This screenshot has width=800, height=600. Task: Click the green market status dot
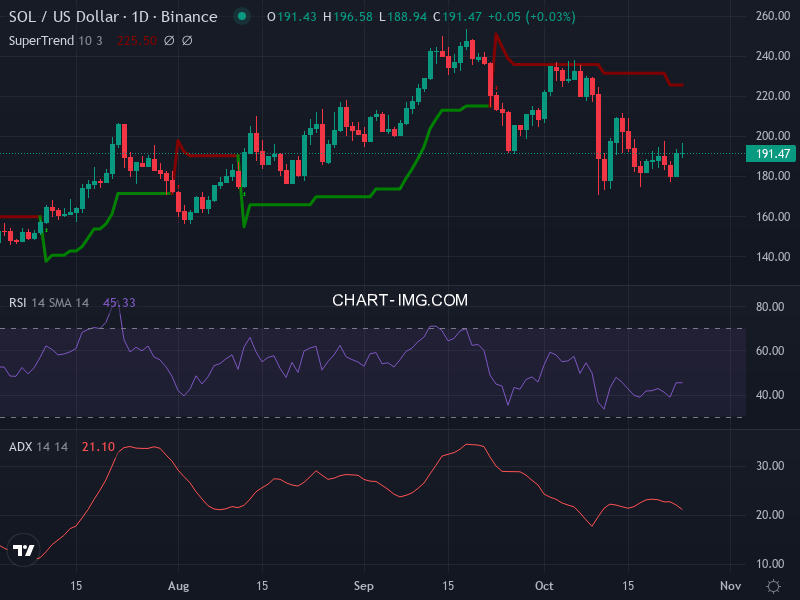pyautogui.click(x=240, y=17)
